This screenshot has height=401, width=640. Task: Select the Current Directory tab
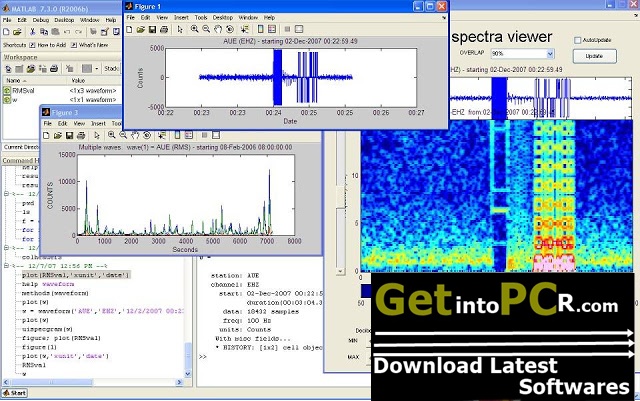click(x=21, y=147)
